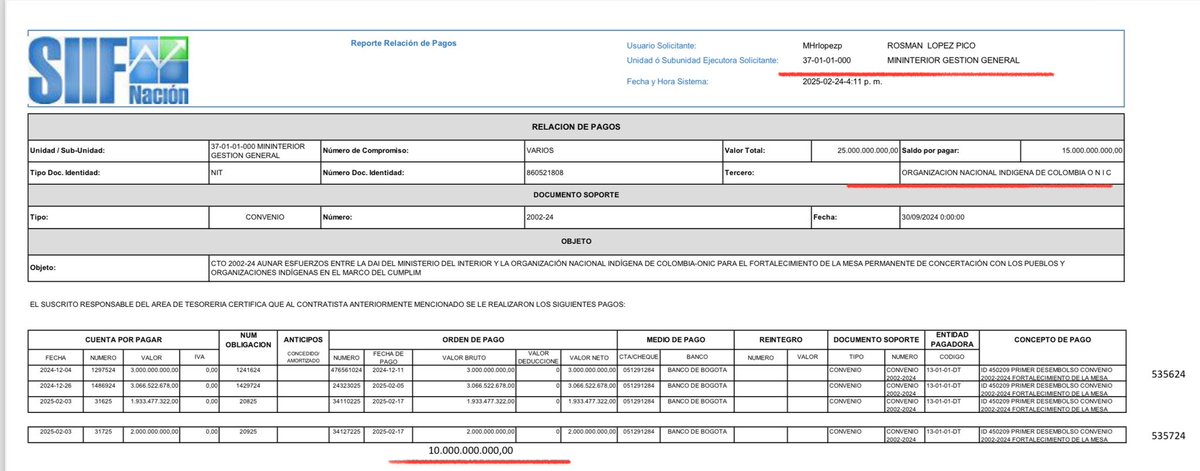1200x471 pixels.
Task: Click 'Unidad ó Subunidad Ejecutora Solicitante:' label
Action: pos(702,61)
